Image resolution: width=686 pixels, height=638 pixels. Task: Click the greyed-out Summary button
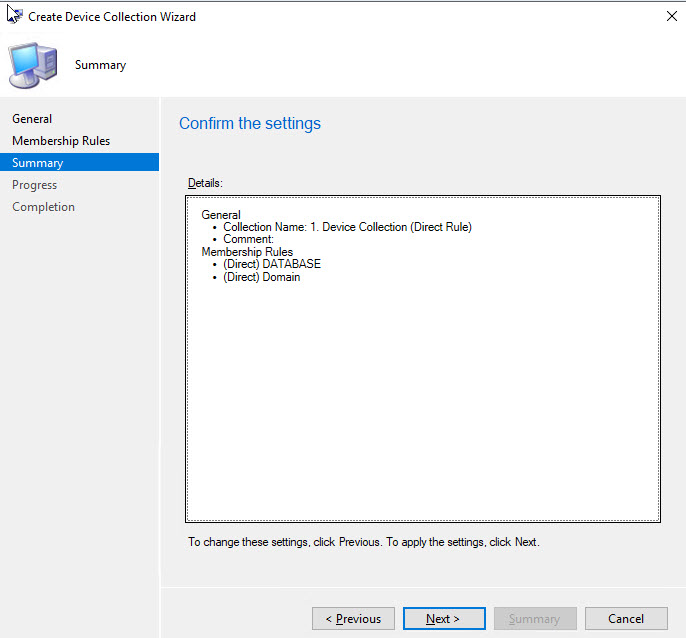point(534,619)
